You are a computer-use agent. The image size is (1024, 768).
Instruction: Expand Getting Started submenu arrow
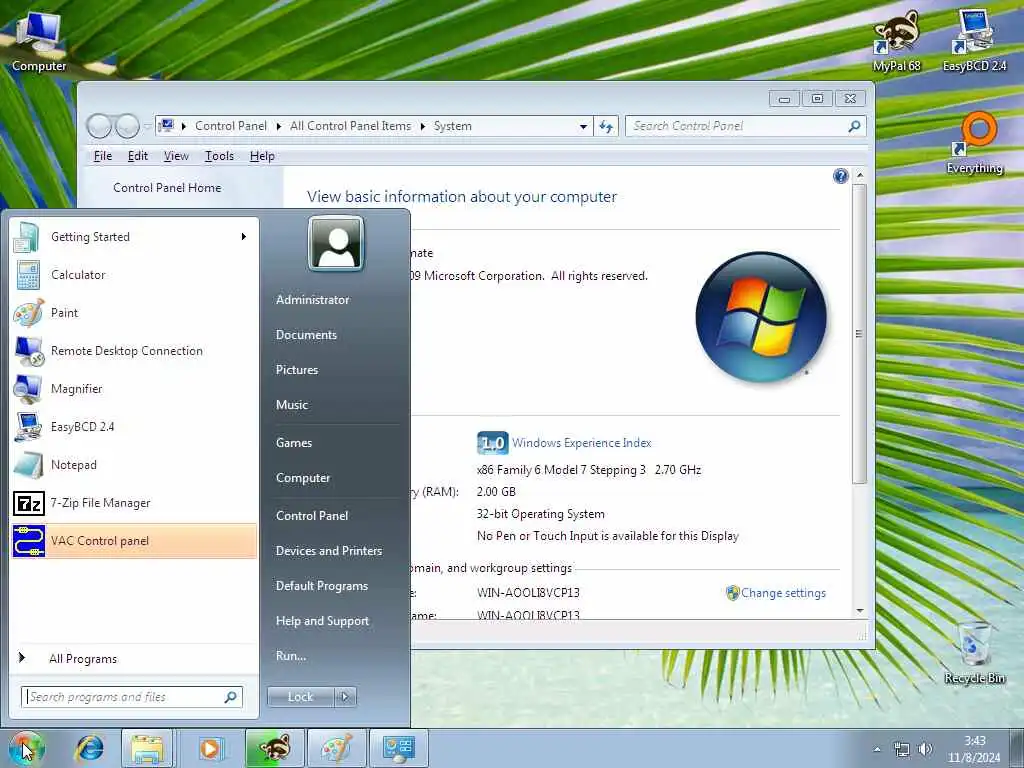(x=244, y=236)
